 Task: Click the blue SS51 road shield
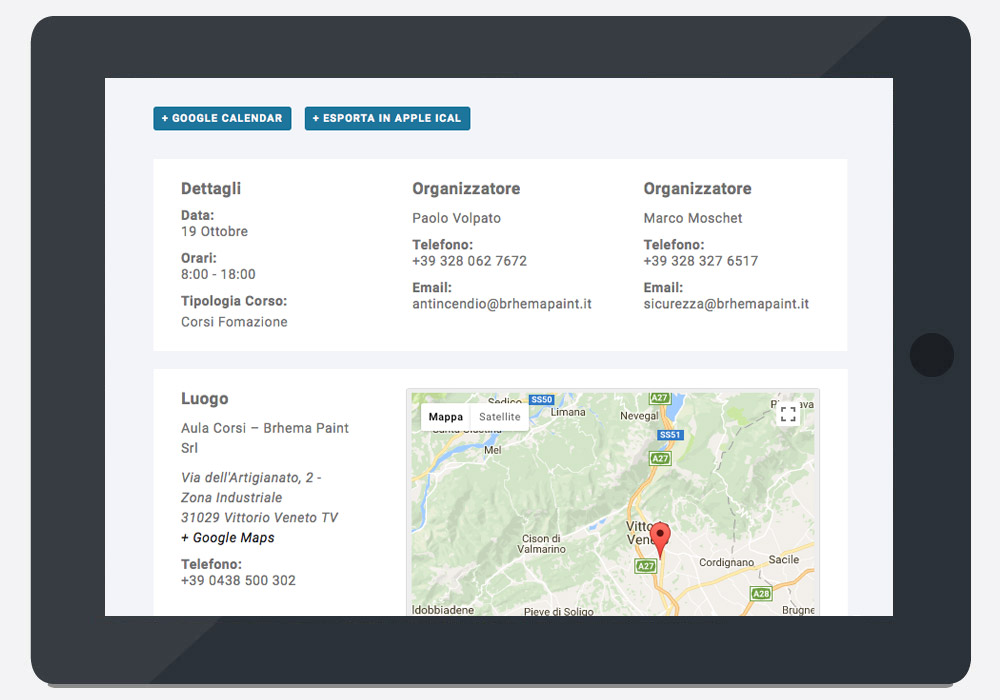pyautogui.click(x=670, y=435)
